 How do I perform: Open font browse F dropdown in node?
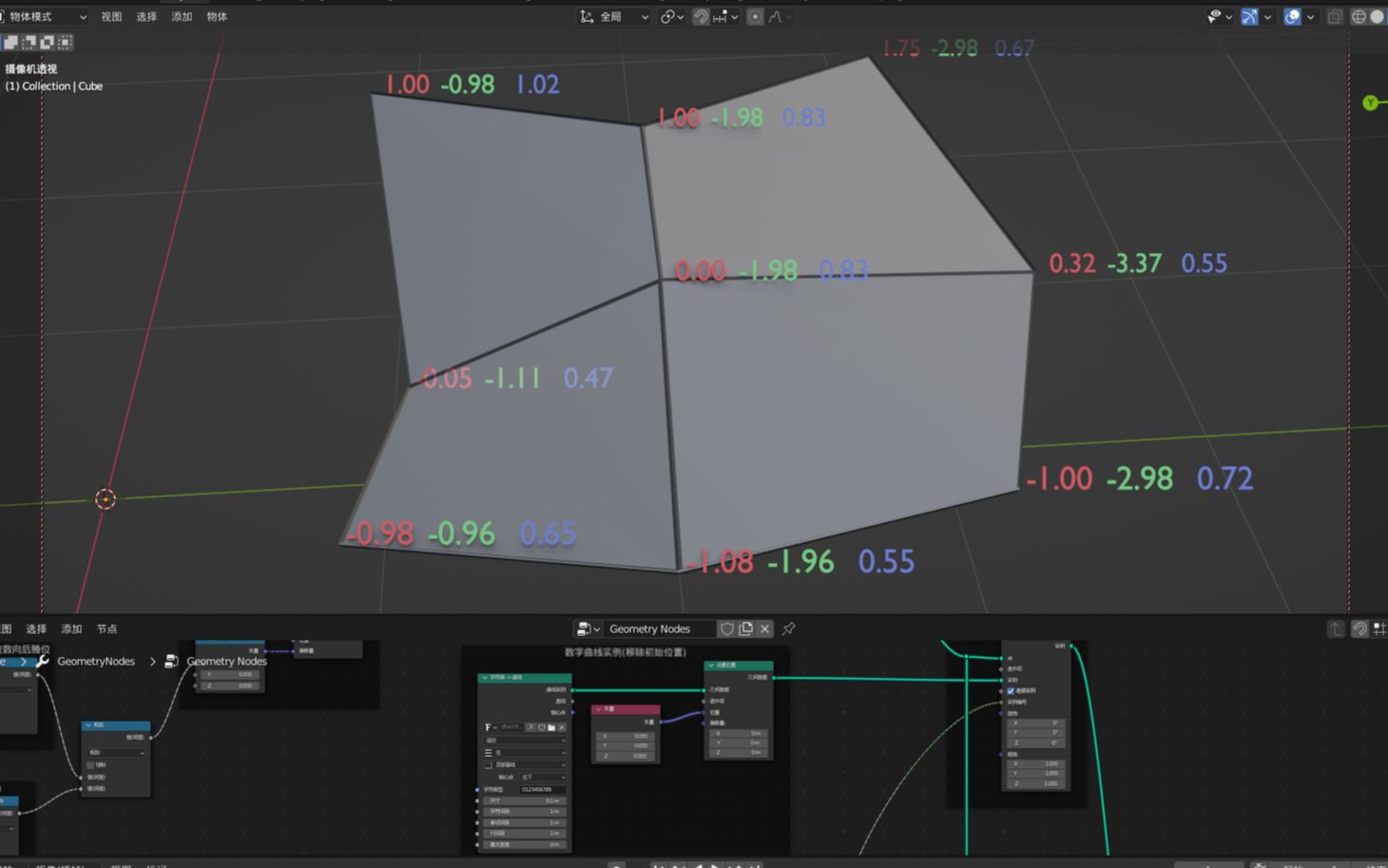(x=491, y=727)
